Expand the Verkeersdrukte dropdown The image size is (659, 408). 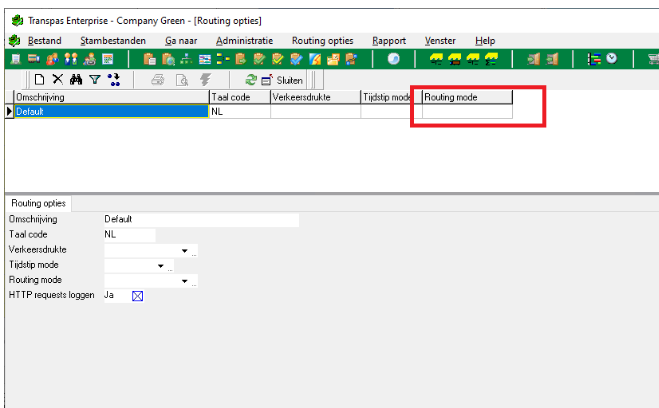[x=185, y=250]
